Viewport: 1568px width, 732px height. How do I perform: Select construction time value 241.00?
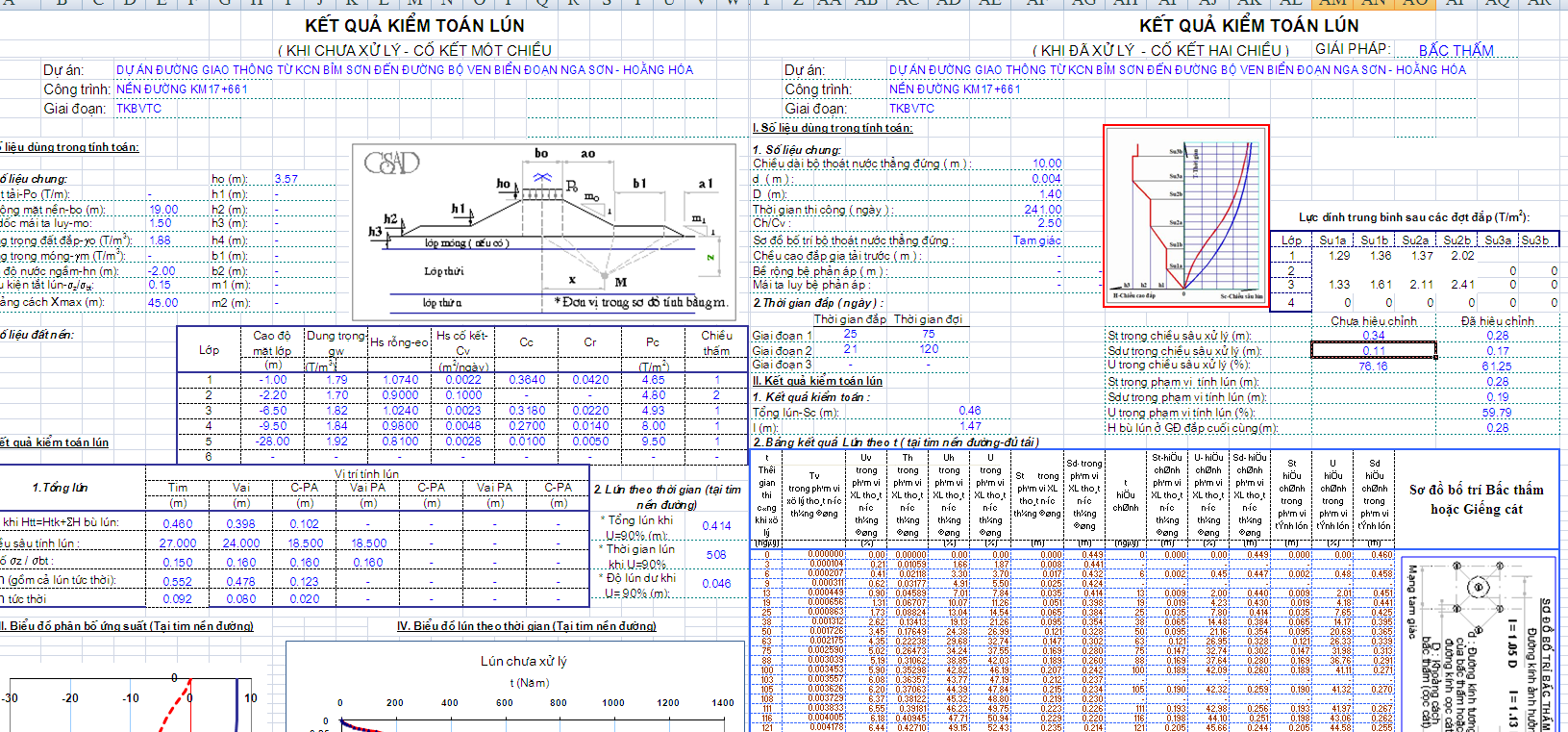[x=1043, y=210]
